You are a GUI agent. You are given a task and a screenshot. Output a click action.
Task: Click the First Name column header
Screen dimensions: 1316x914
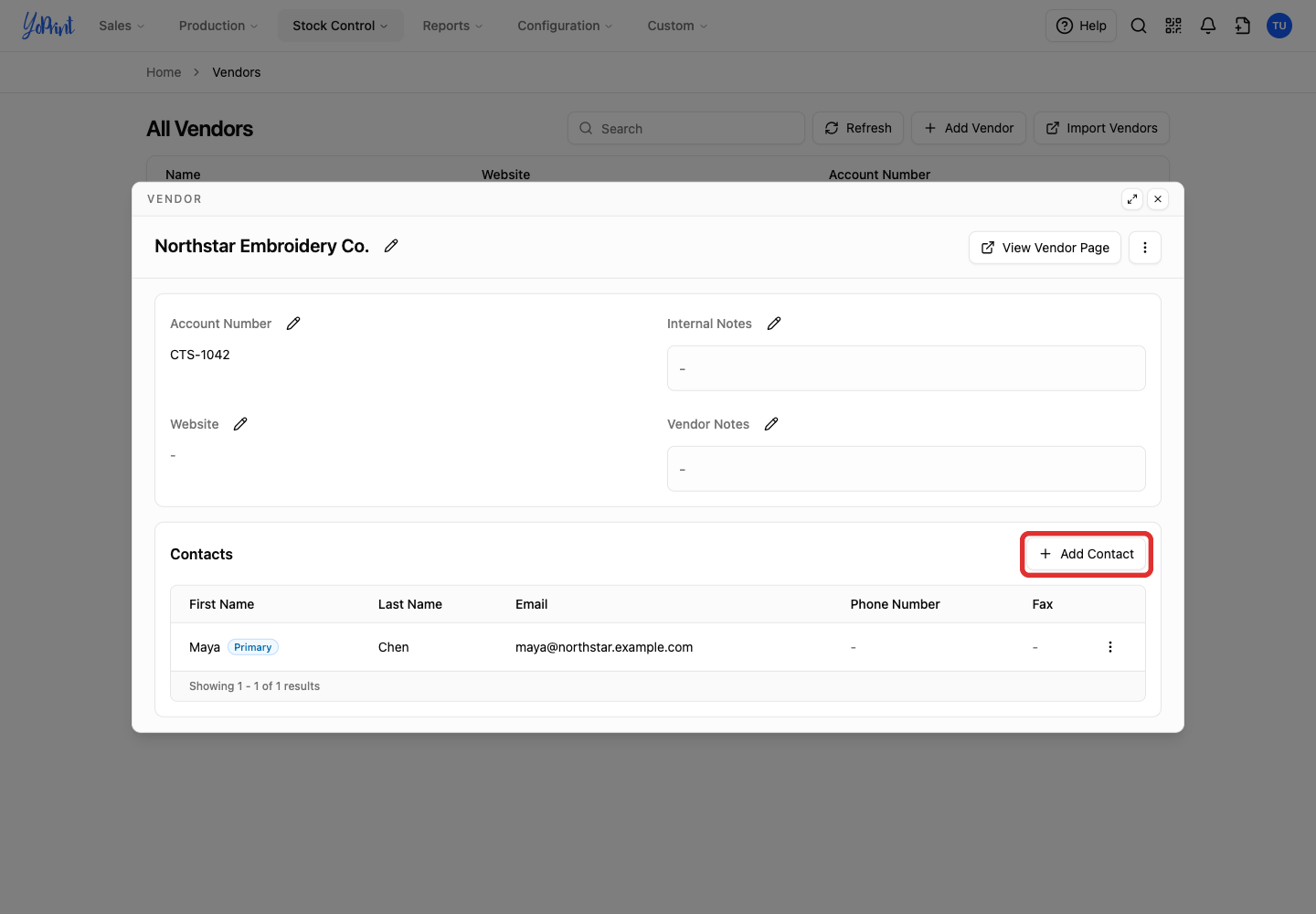222,604
